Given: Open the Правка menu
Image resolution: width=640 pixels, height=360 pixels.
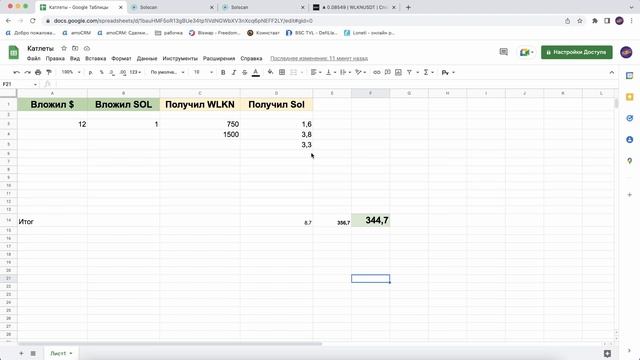Looking at the screenshot, I should 55,58.
